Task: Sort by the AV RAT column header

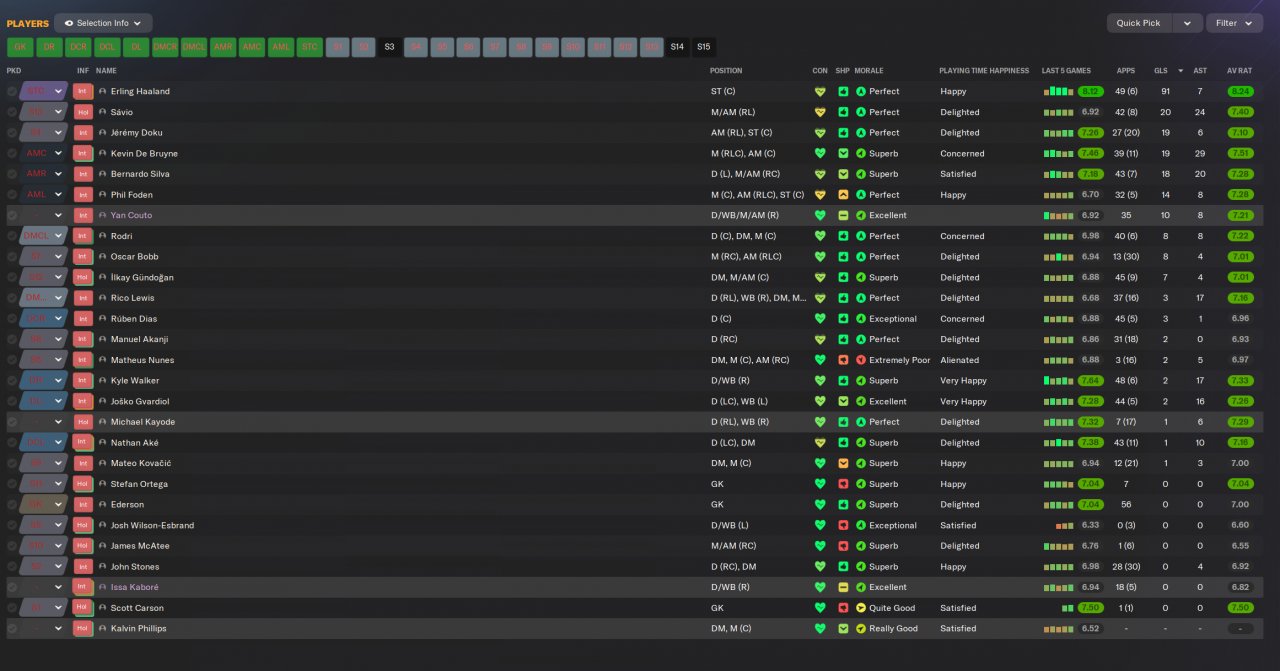Action: [1239, 71]
